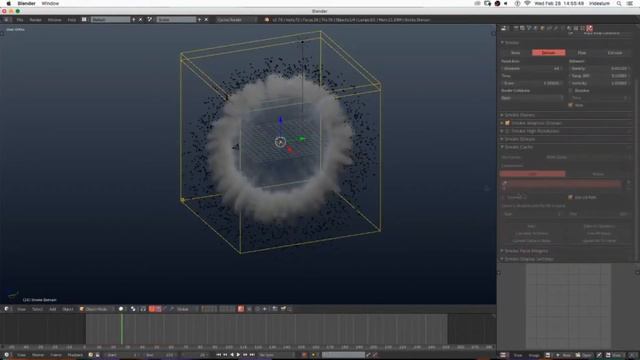
Task: Click the Smoke Cache Bake button
Action: tap(531, 226)
